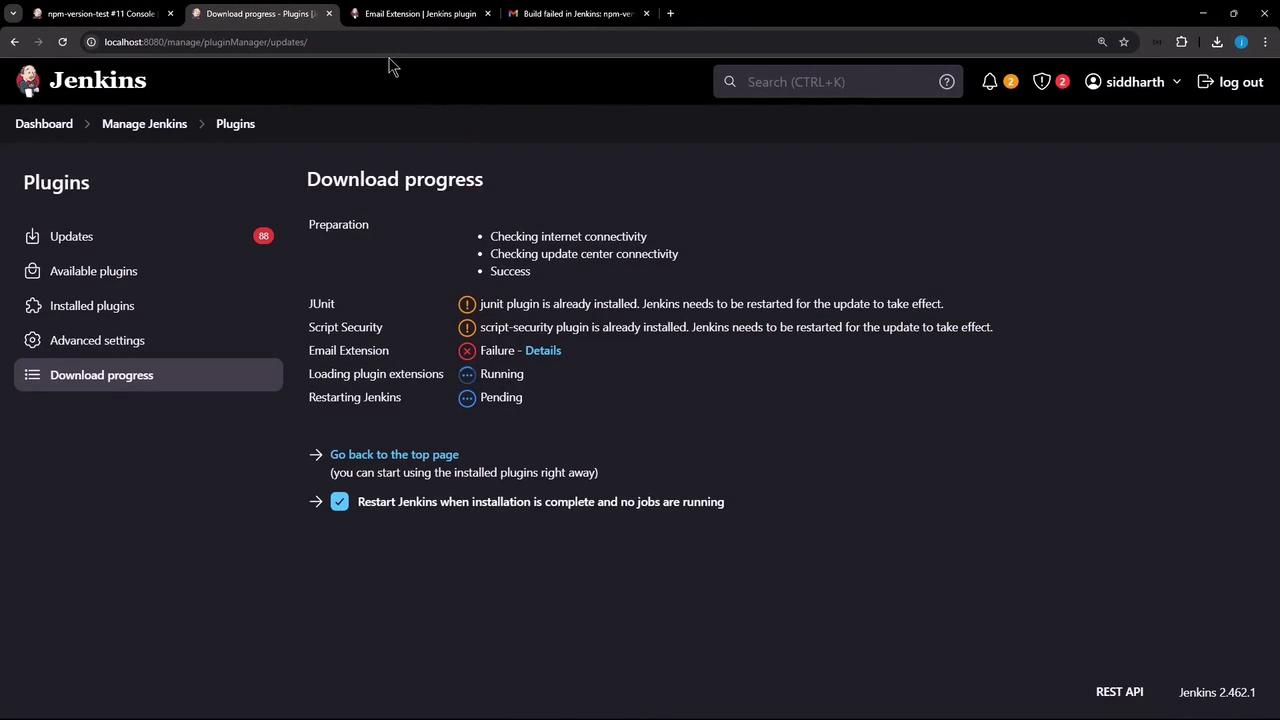Open the notifications bell in the header
This screenshot has width=1280, height=720.
click(x=990, y=82)
